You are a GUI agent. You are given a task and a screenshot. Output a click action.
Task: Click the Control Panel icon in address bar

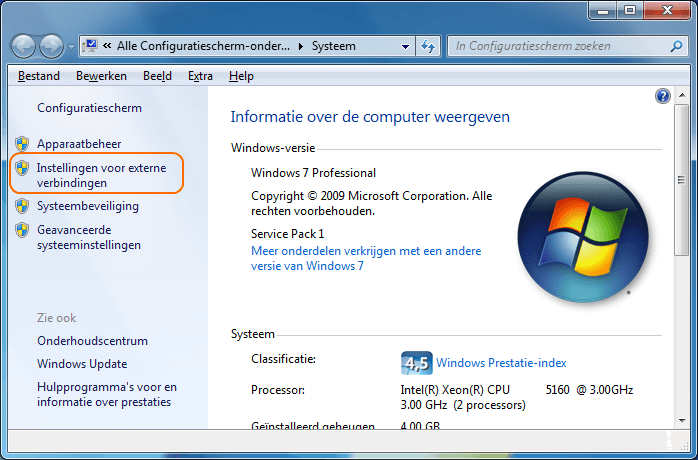[x=90, y=46]
